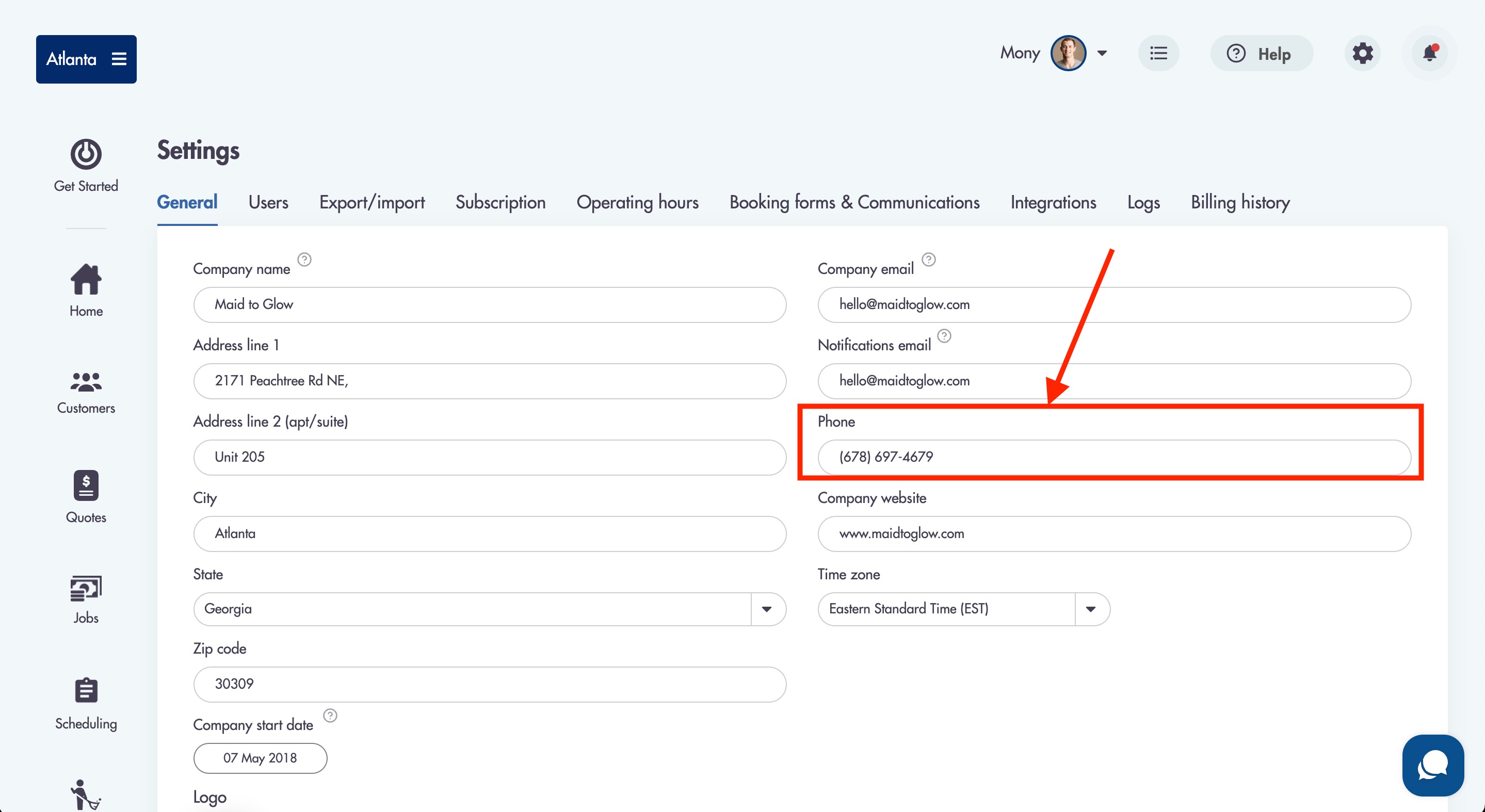
Task: Show Company name help tooltip
Action: (304, 259)
